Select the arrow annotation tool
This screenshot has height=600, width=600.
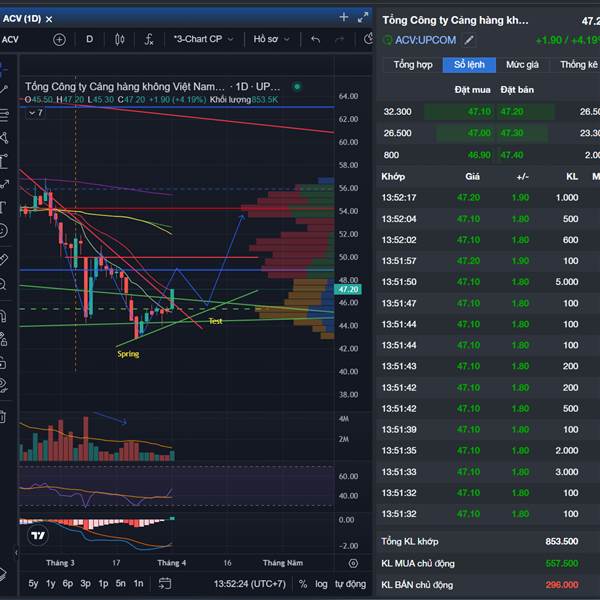[3, 184]
